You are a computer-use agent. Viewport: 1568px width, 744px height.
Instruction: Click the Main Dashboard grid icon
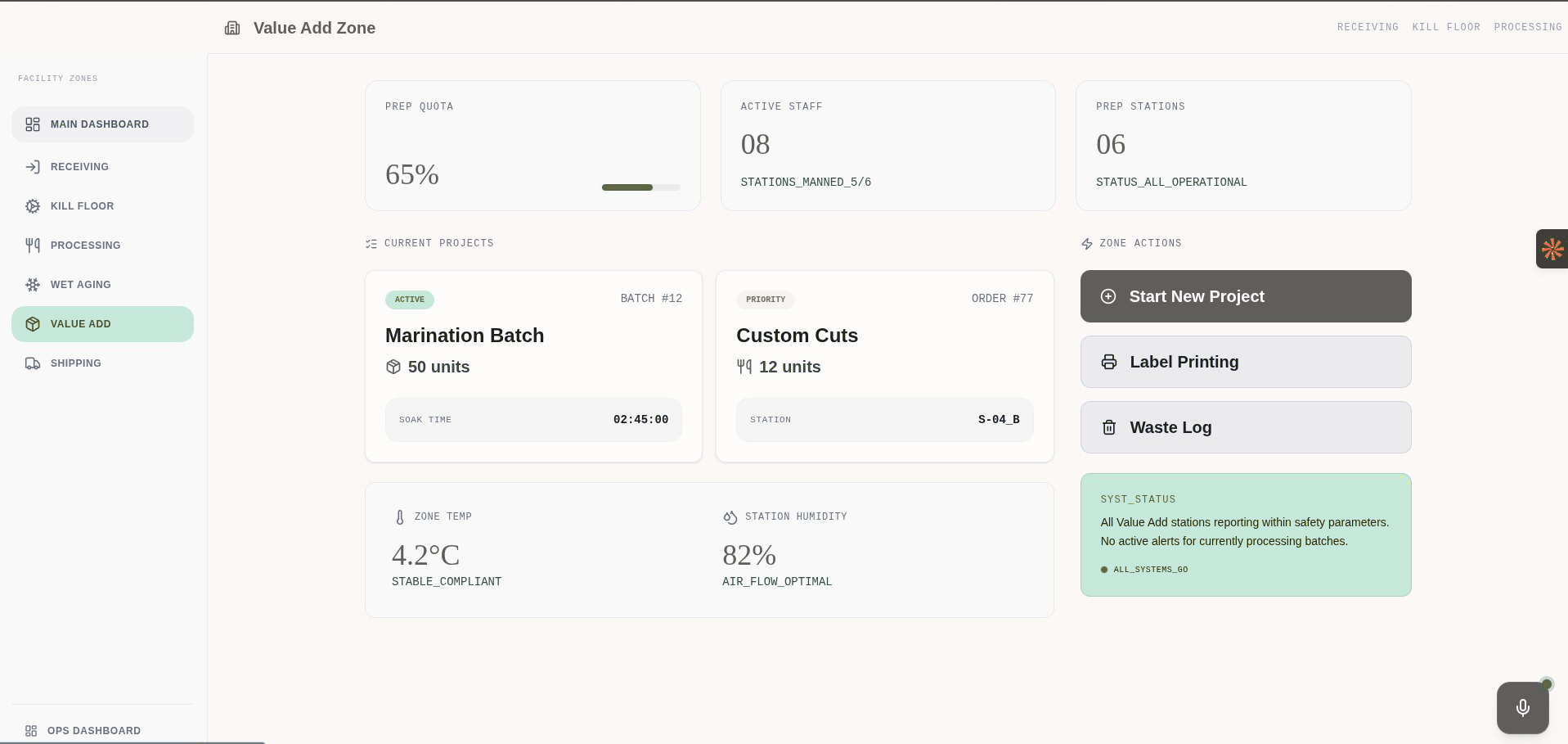click(33, 124)
